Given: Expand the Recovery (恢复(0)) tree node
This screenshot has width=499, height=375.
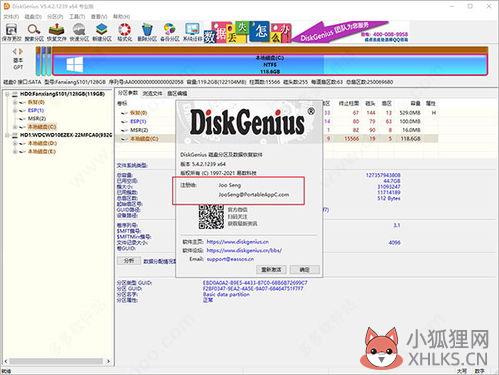Looking at the screenshot, I should click(15, 102).
